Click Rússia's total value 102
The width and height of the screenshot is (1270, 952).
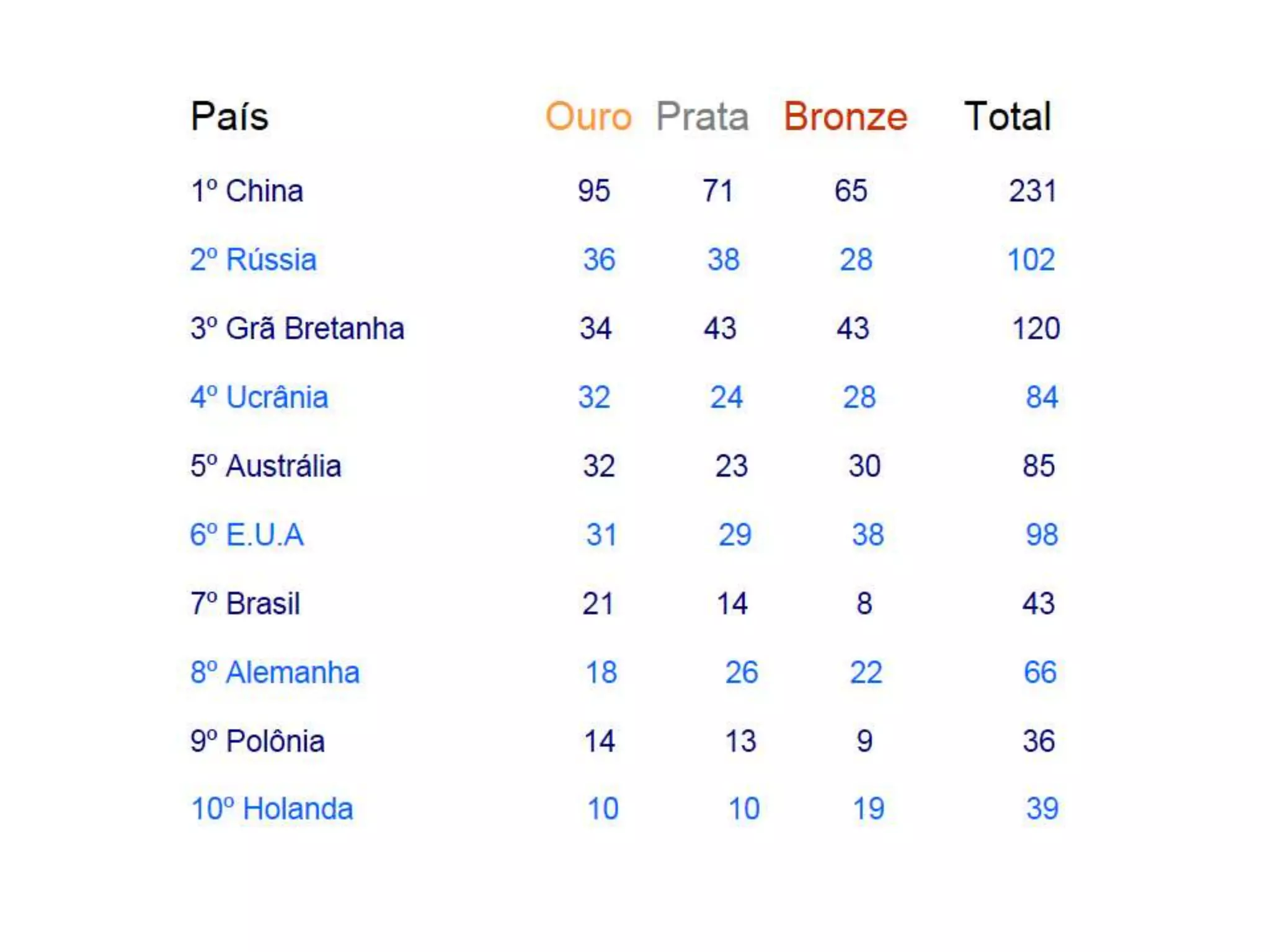[x=1031, y=260]
